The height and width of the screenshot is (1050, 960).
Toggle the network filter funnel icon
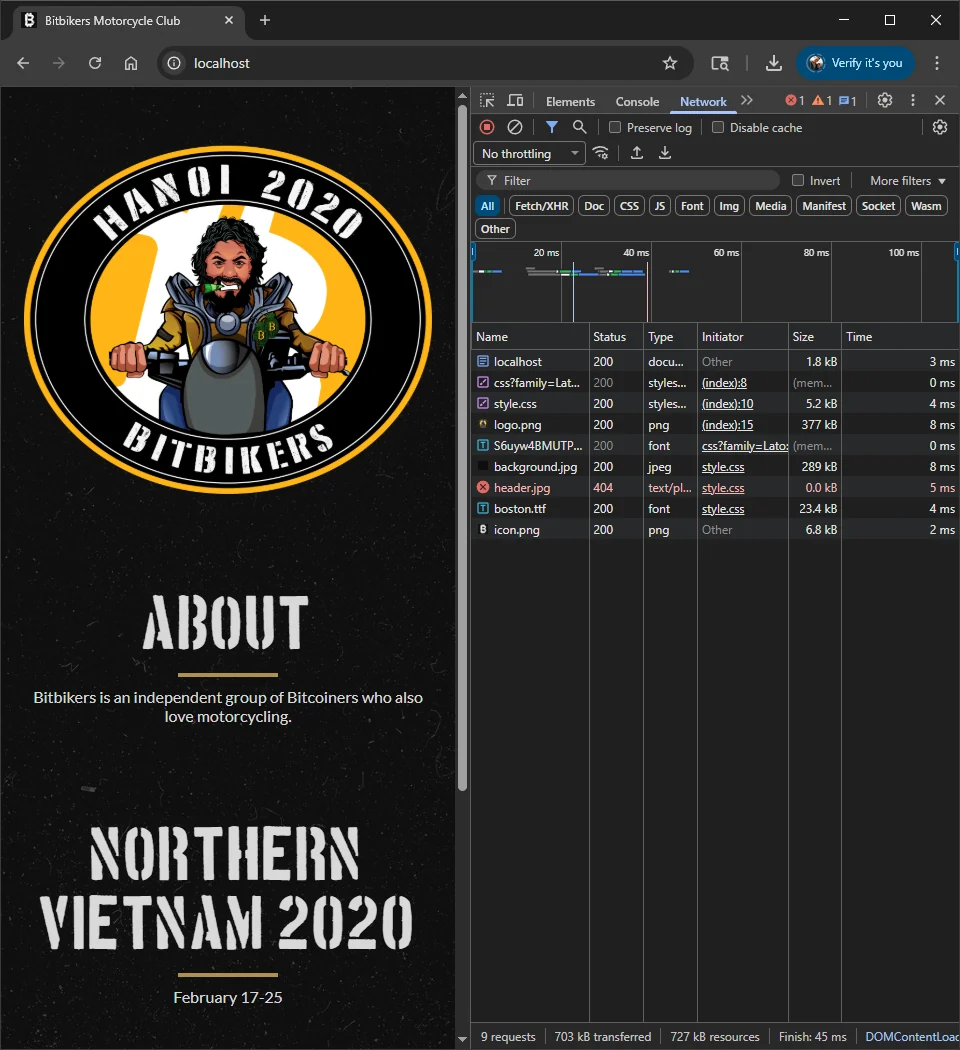[552, 127]
